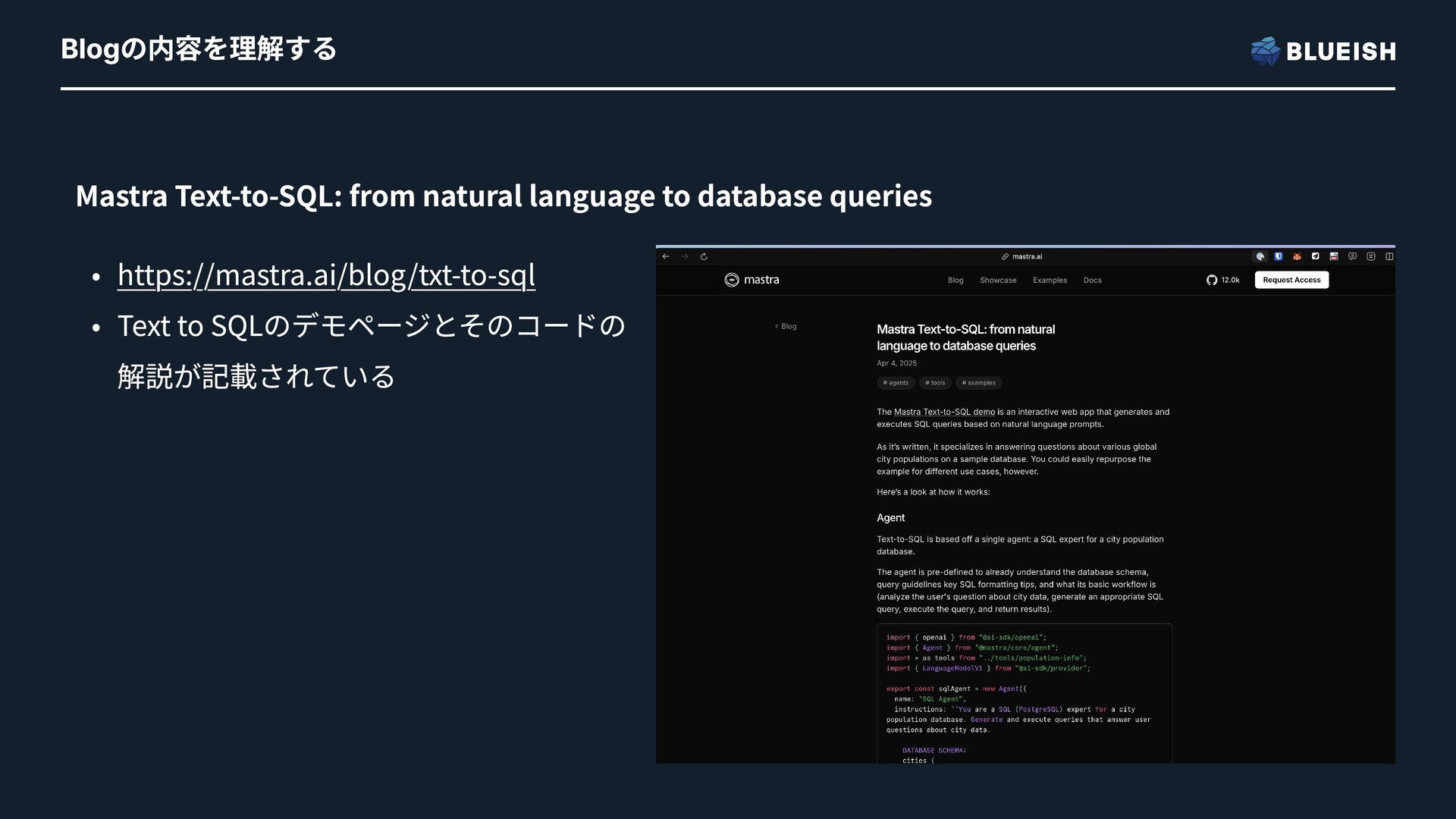Image resolution: width=1456 pixels, height=819 pixels.
Task: Go to Examples in navigation
Action: point(1050,280)
